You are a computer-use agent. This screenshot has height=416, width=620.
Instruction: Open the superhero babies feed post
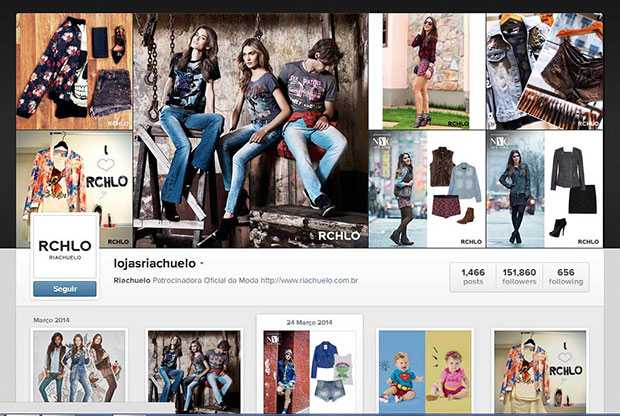425,372
